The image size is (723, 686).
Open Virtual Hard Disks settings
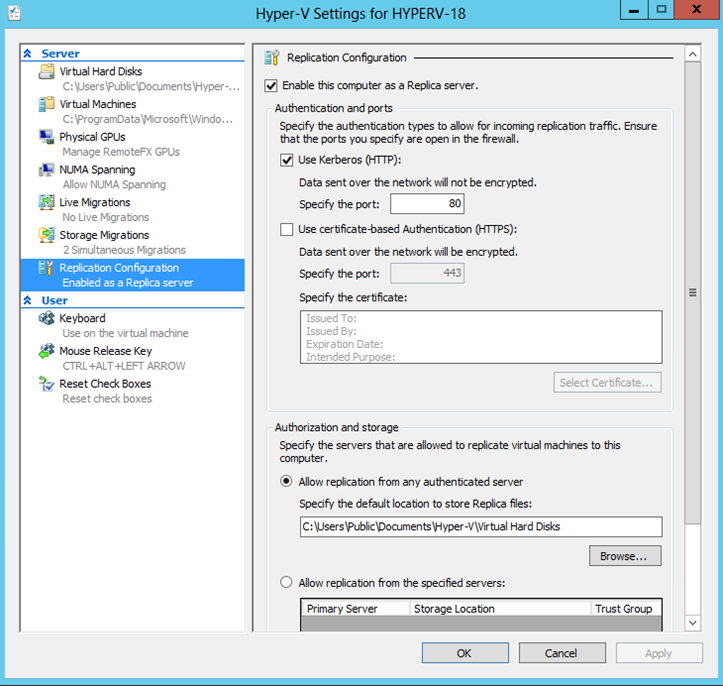101,71
